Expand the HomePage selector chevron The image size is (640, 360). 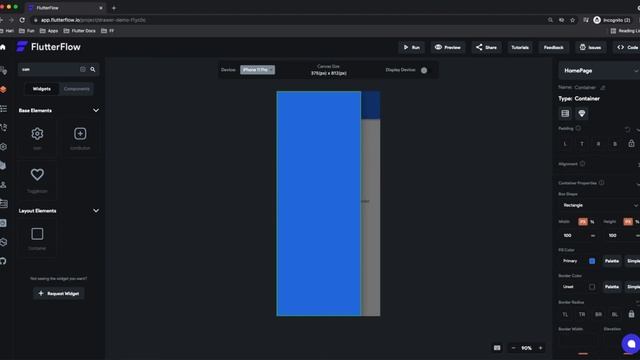[636, 71]
